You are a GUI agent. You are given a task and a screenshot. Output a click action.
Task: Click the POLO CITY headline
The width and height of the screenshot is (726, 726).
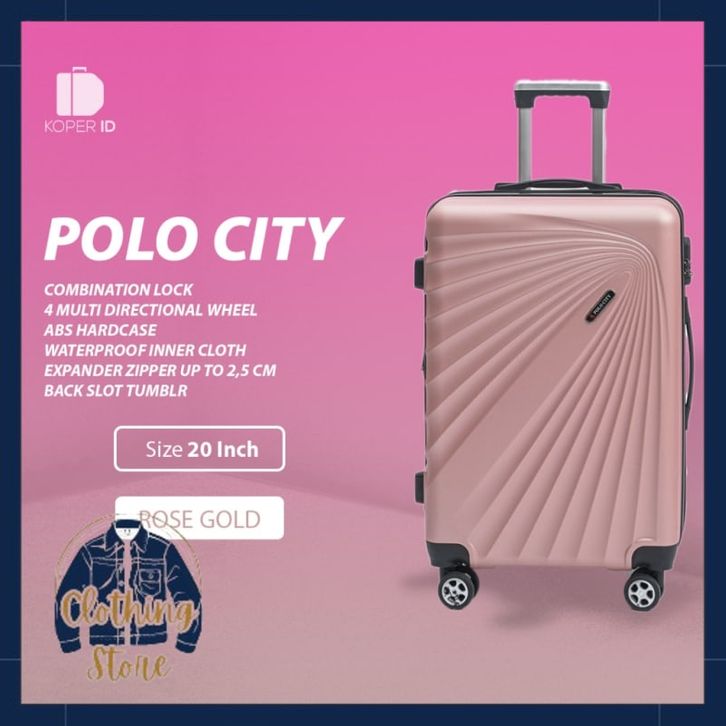click(x=194, y=239)
